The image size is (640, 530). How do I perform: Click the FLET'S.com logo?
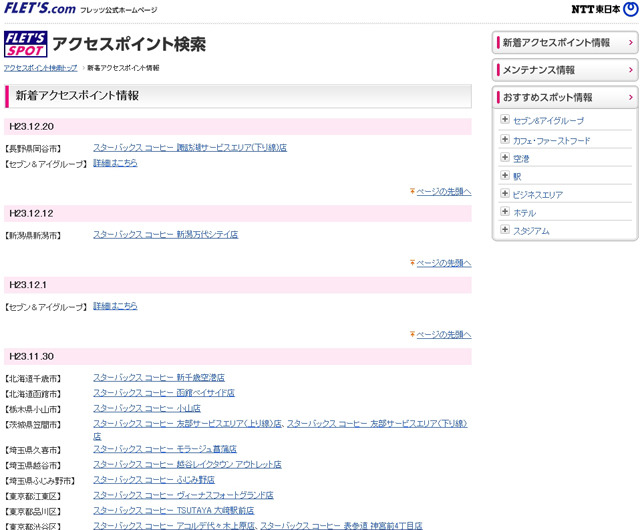point(40,8)
